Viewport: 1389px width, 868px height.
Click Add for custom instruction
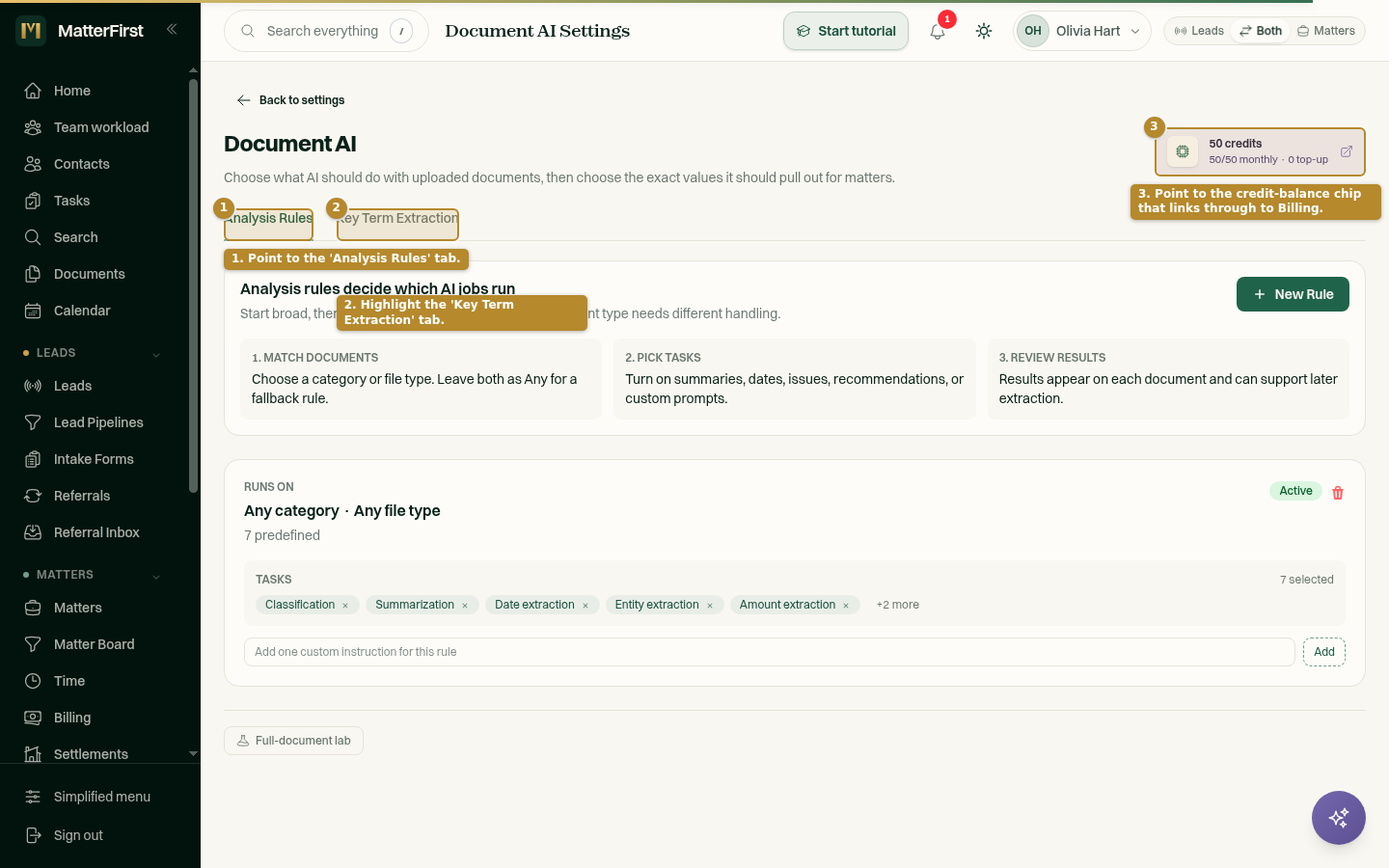(x=1324, y=652)
